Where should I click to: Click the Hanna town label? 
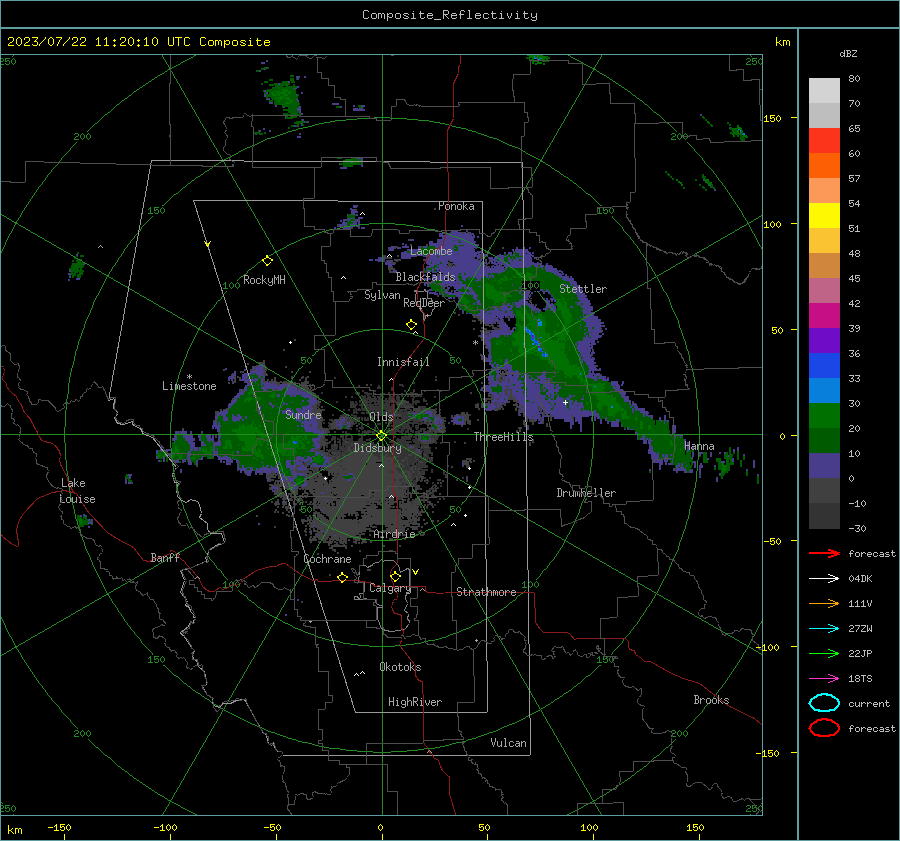(x=699, y=446)
